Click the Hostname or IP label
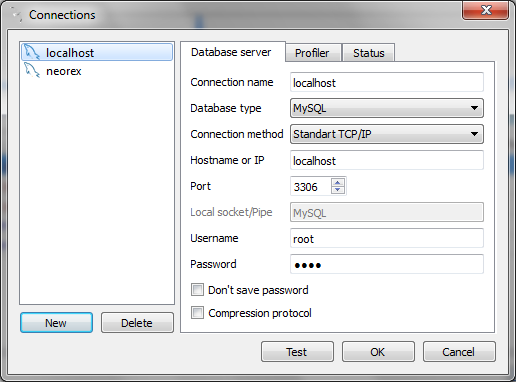Screen dimensions: 516x382 pos(227,160)
